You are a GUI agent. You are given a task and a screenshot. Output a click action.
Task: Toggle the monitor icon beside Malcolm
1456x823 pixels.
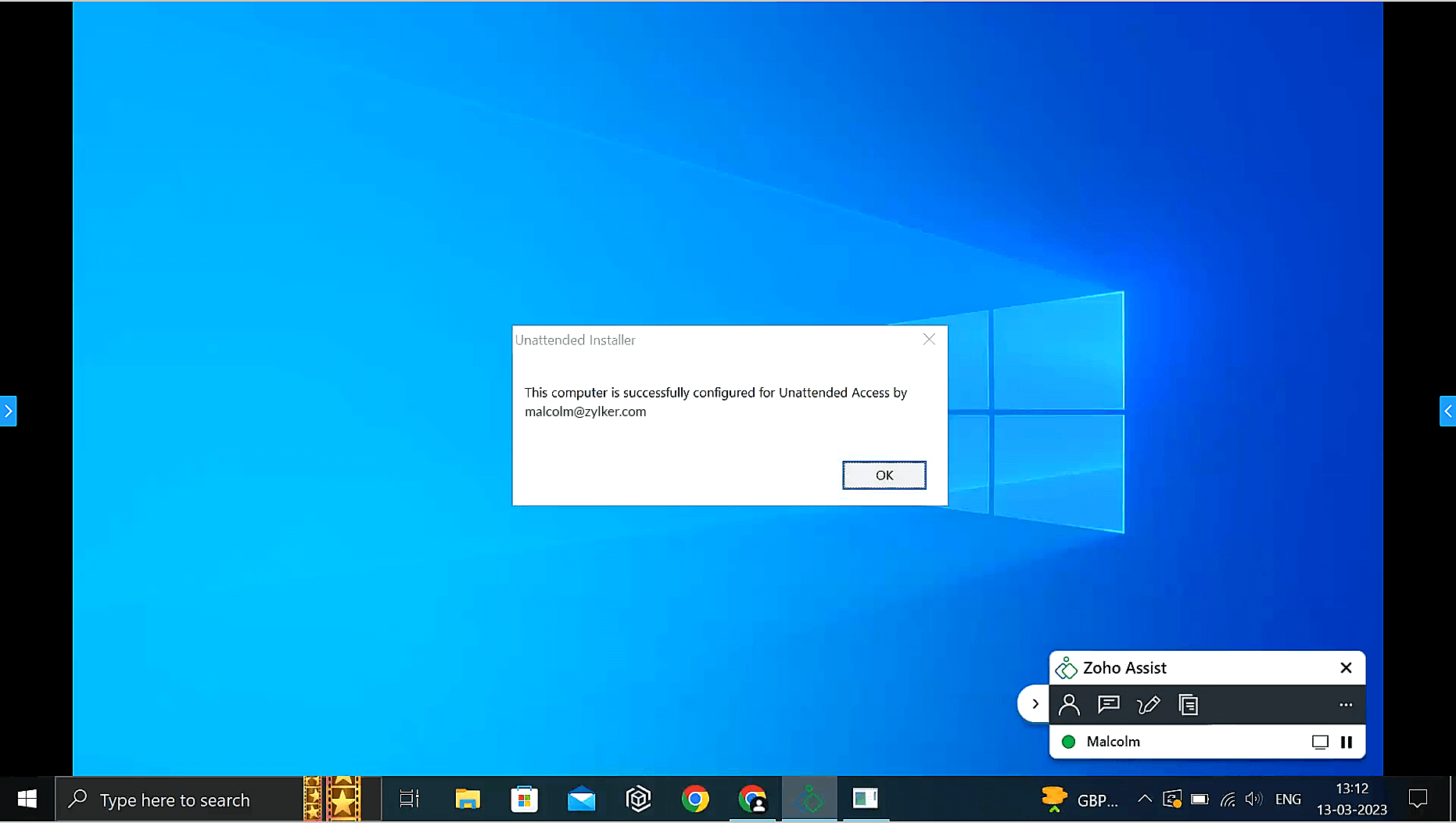(1320, 742)
